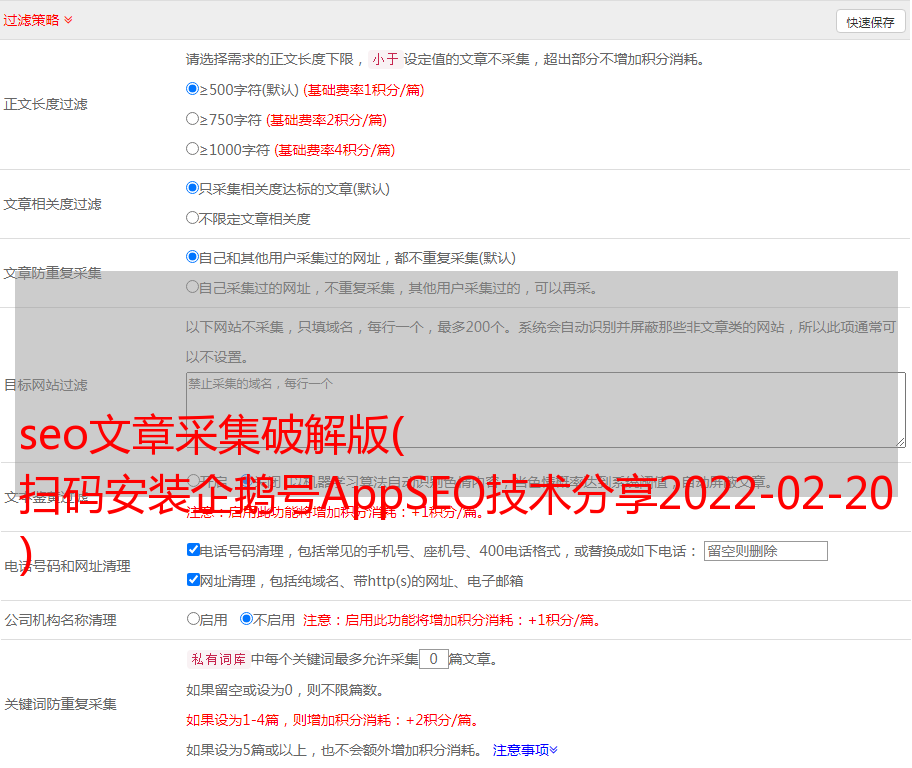
Task: Toggle the 网址清理 checkbox
Action: pyautogui.click(x=194, y=579)
